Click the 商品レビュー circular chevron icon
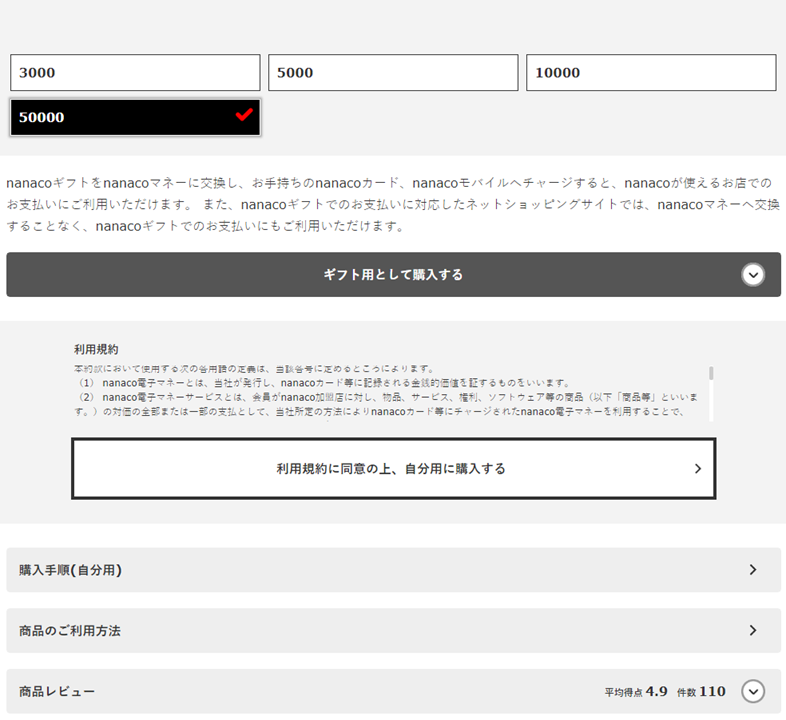Image resolution: width=786 pixels, height=720 pixels. coord(753,691)
